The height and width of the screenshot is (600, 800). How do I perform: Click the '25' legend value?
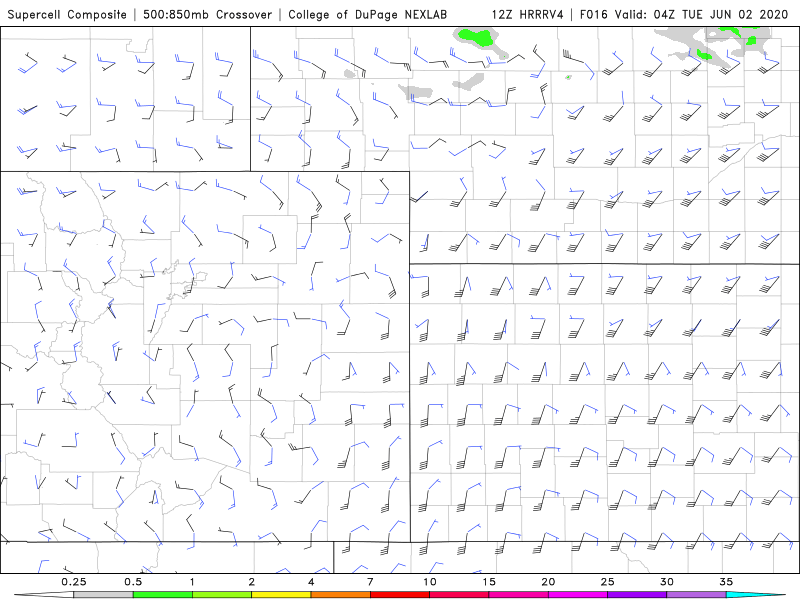click(x=608, y=582)
